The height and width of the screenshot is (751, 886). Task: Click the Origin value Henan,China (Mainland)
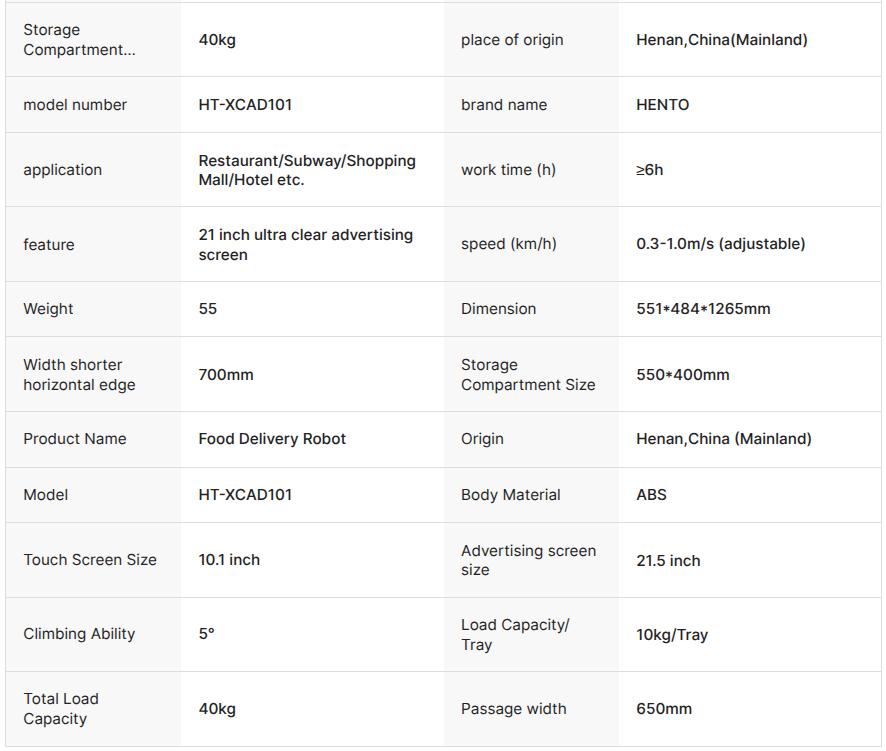pyautogui.click(x=724, y=439)
